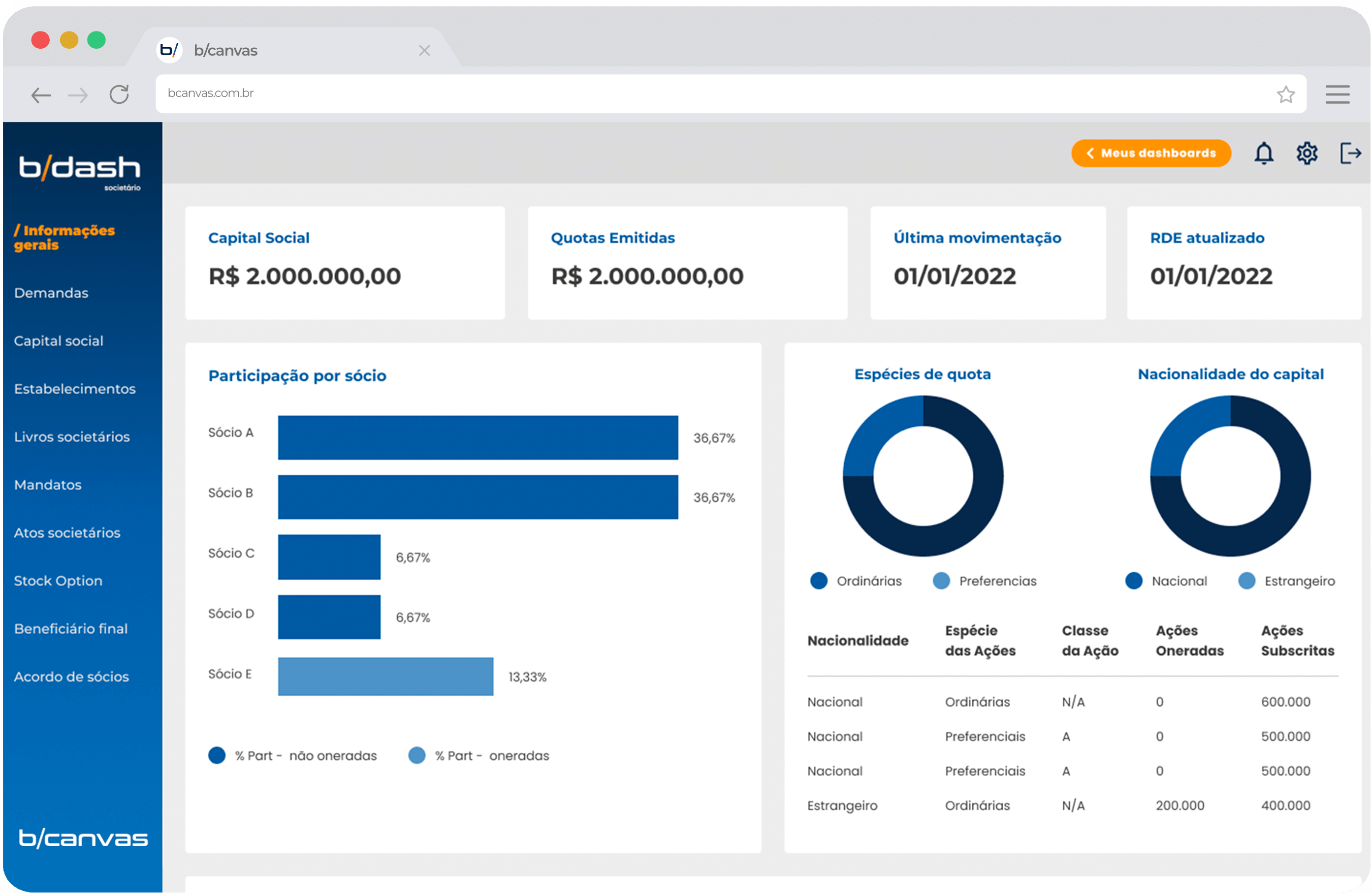1372x894 pixels.
Task: Click the 200.000 oneradas cell
Action: [x=1180, y=805]
